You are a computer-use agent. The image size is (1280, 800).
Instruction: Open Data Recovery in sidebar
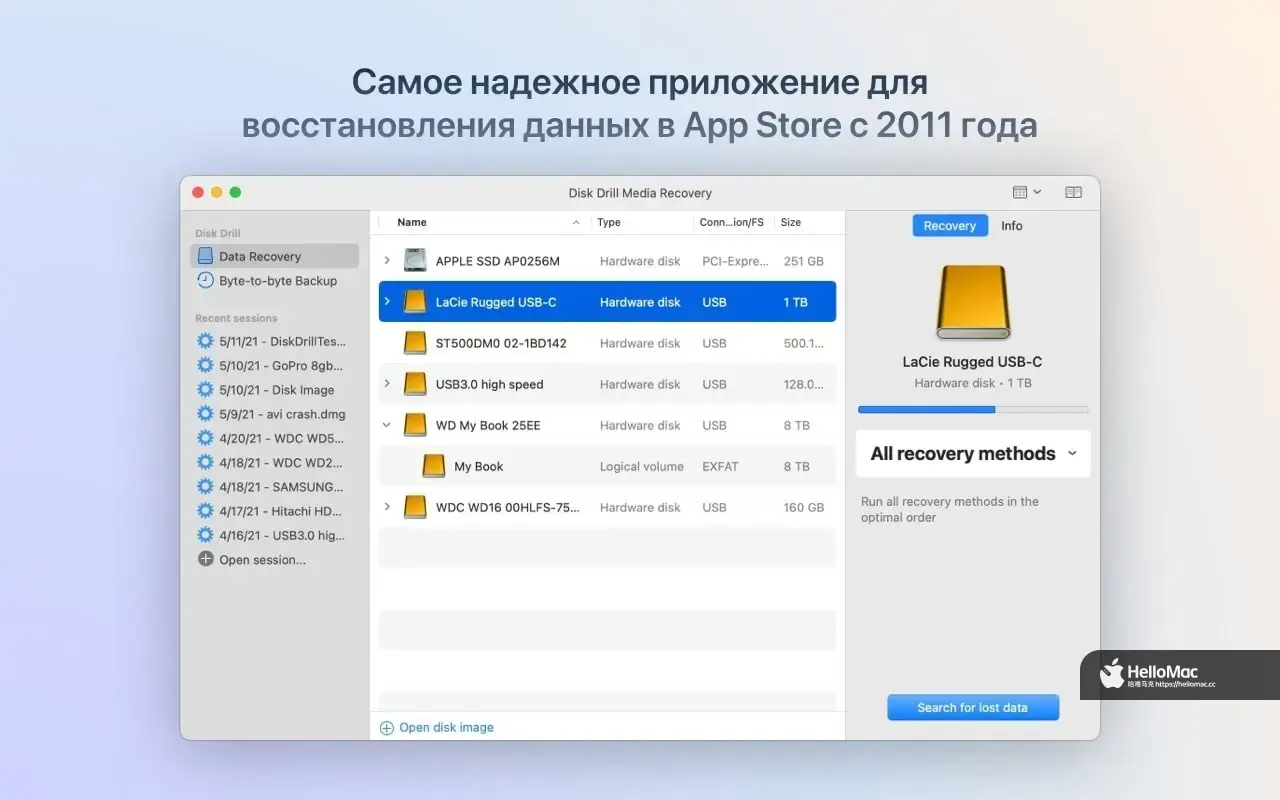(274, 256)
